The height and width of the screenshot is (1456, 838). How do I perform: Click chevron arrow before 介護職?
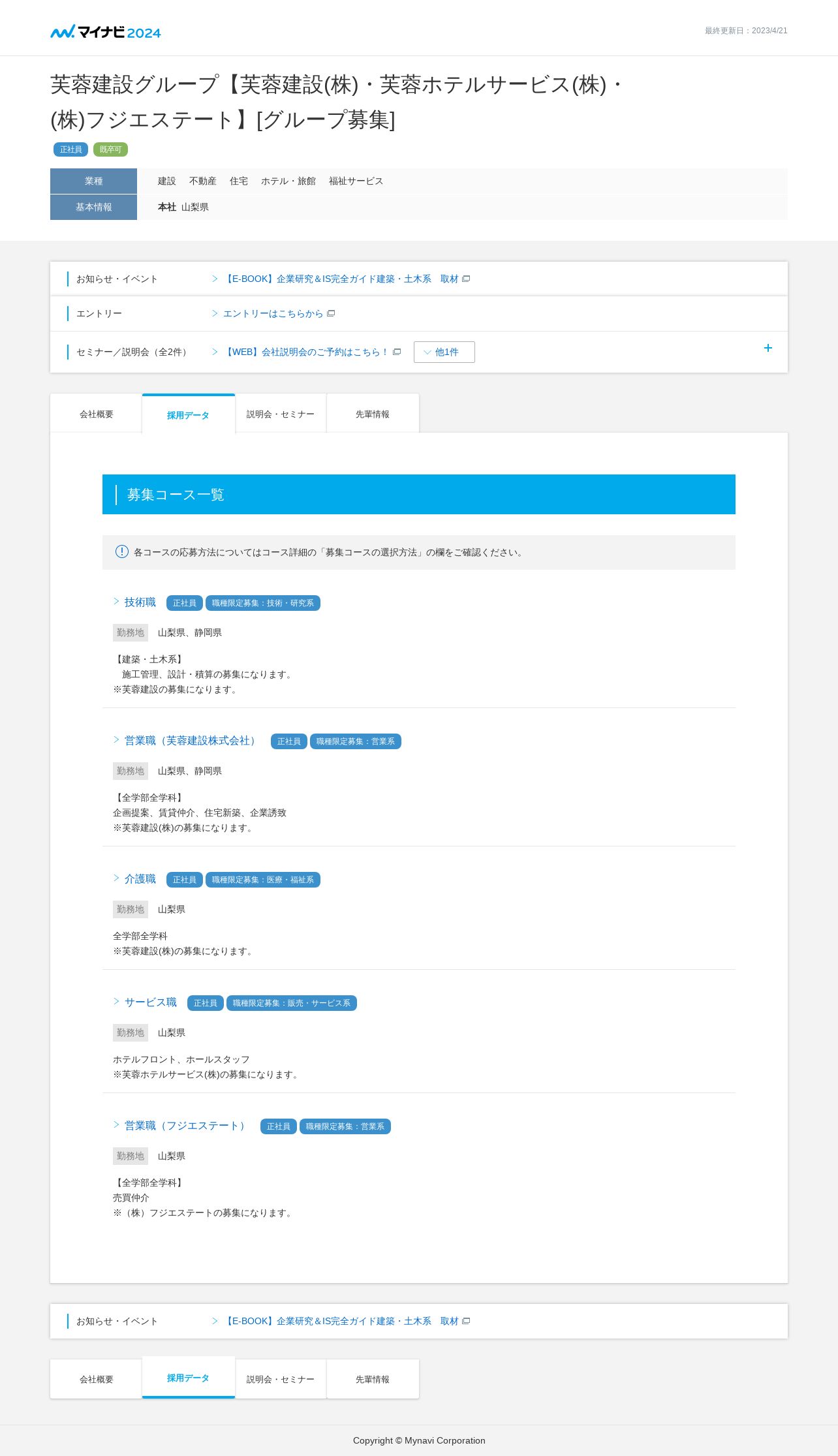click(116, 878)
